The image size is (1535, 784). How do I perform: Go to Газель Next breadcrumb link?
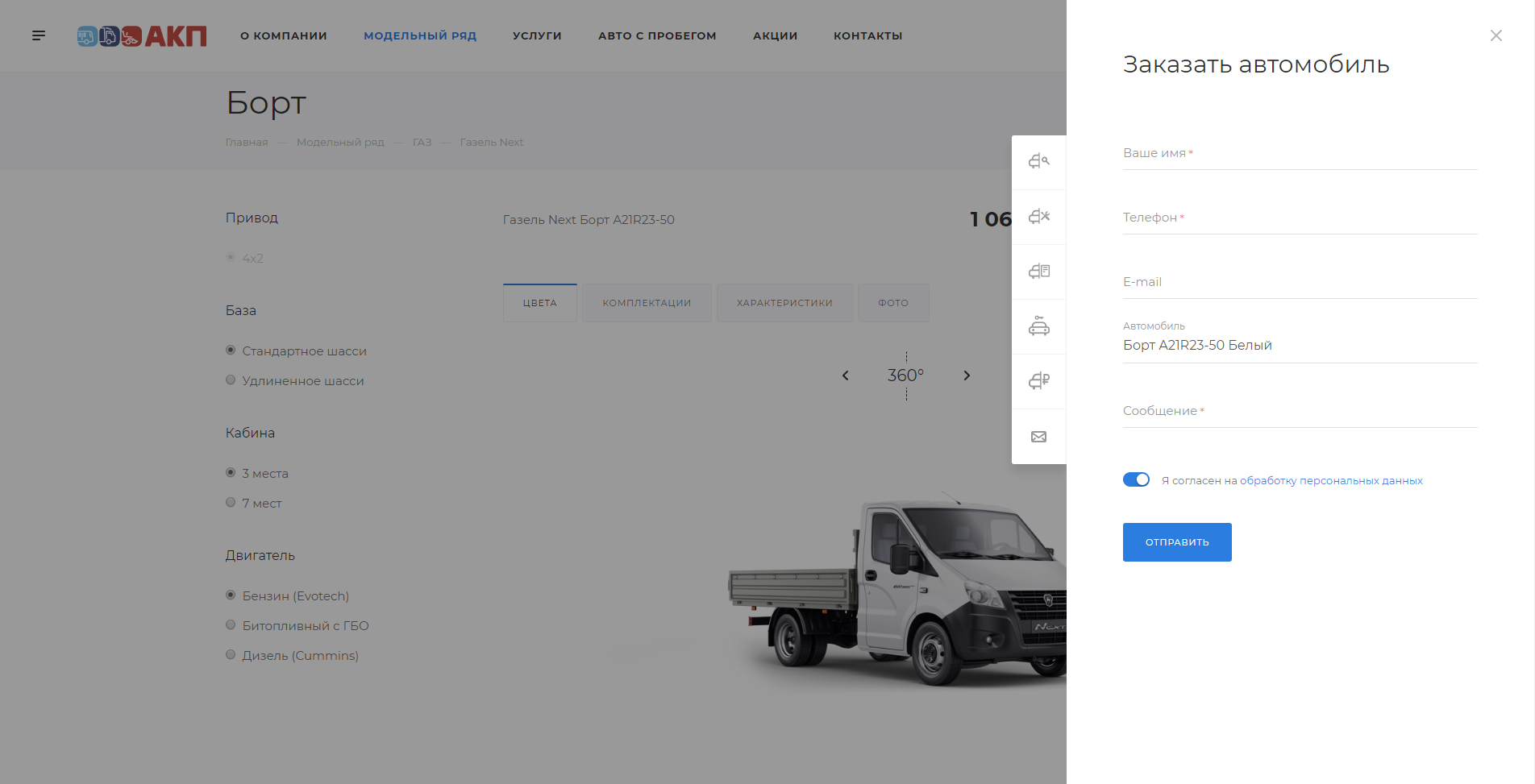(492, 142)
